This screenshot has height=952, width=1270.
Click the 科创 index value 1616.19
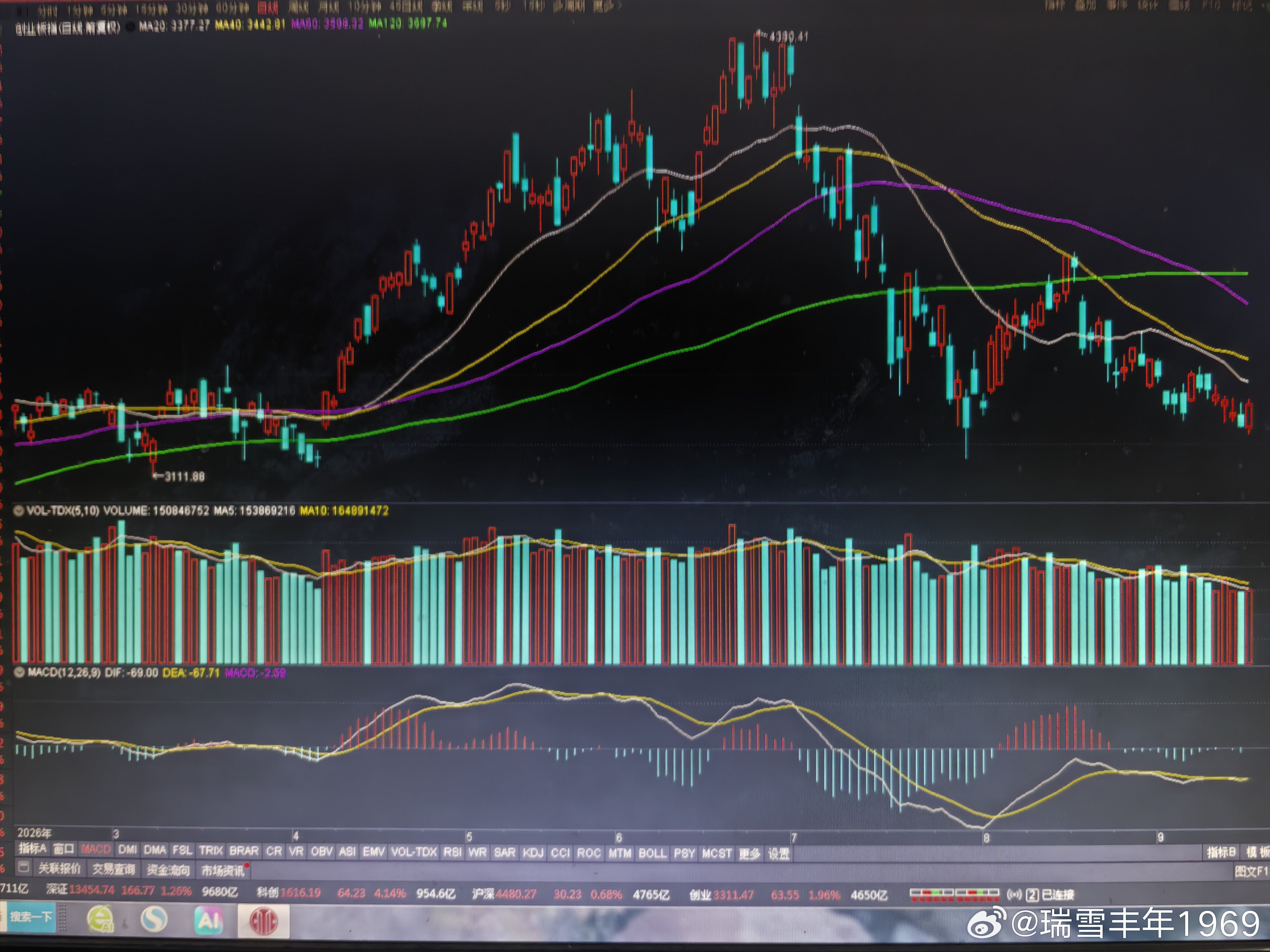(300, 893)
